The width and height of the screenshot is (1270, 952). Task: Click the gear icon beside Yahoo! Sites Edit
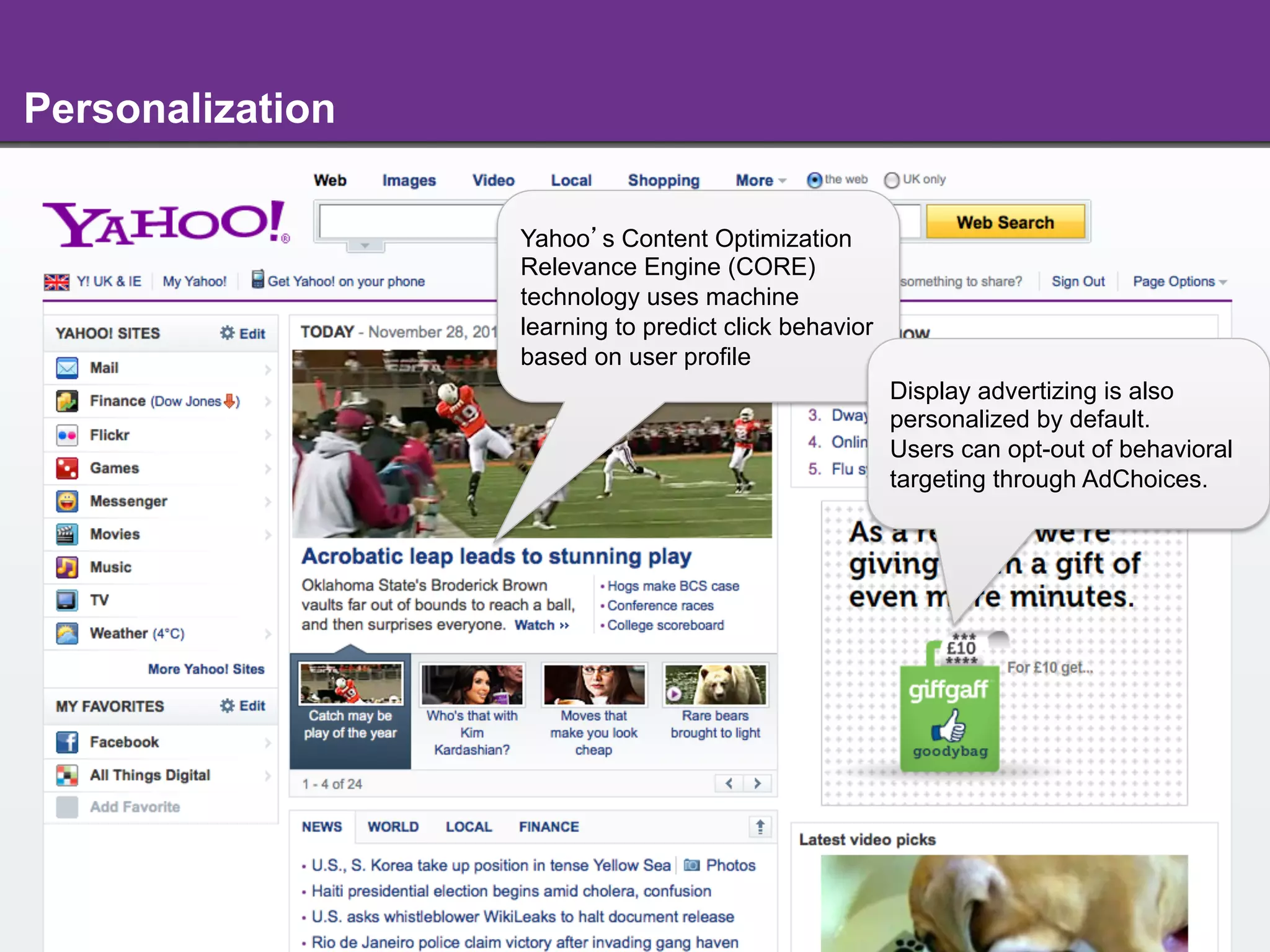[228, 333]
